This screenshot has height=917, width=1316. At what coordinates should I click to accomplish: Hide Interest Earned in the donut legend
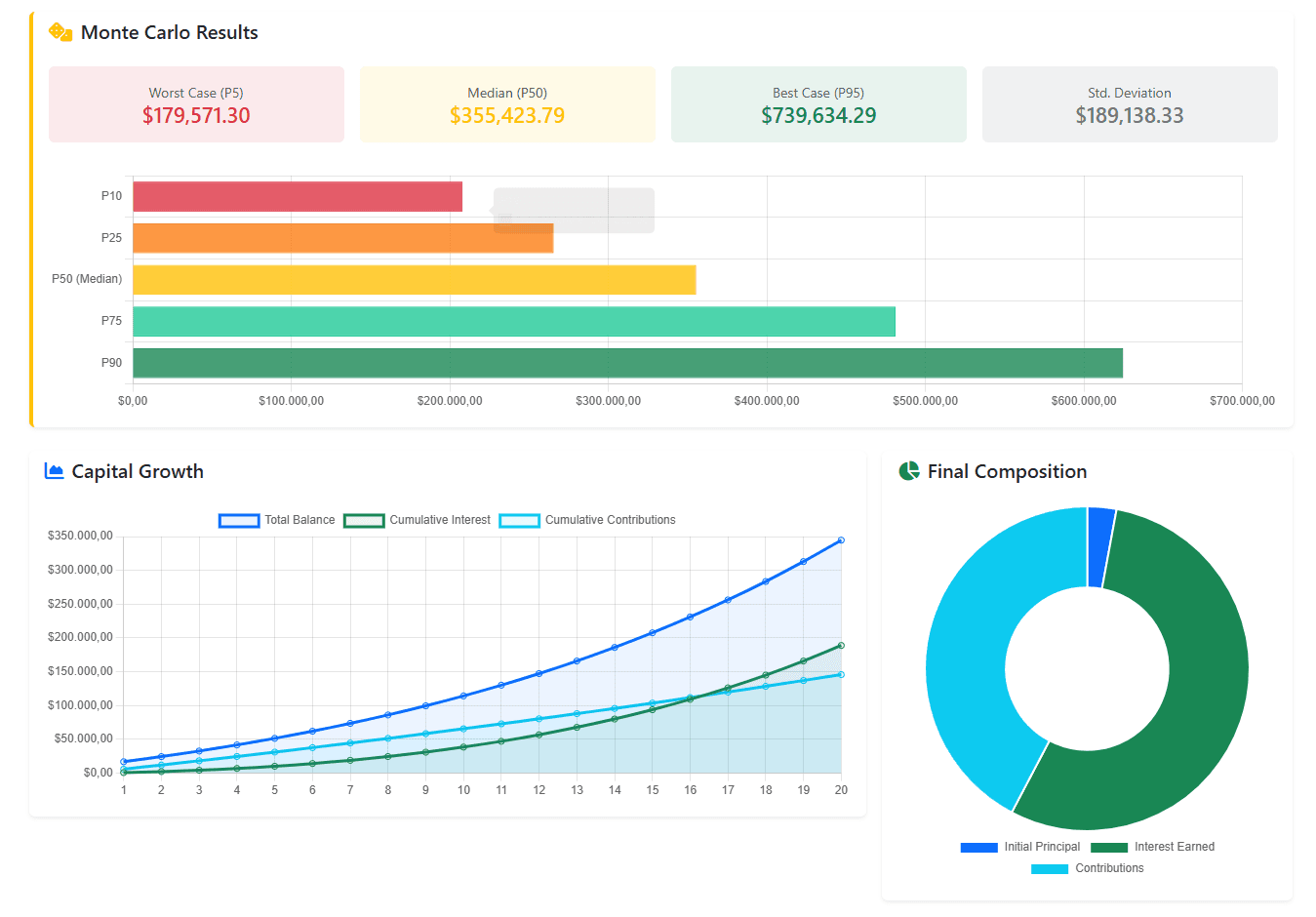(x=1153, y=847)
